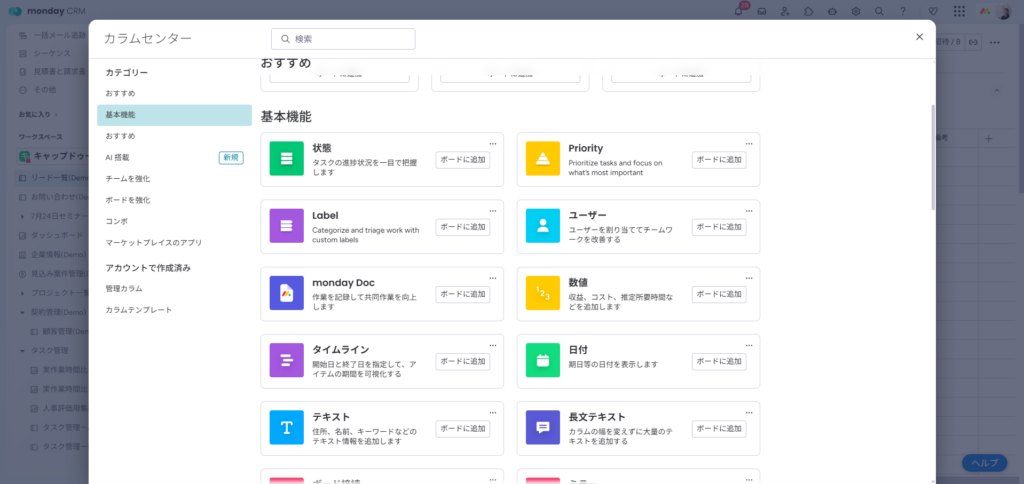Image resolution: width=1024 pixels, height=484 pixels.
Task: Open the AI 搭載 category
Action: pyautogui.click(x=118, y=157)
